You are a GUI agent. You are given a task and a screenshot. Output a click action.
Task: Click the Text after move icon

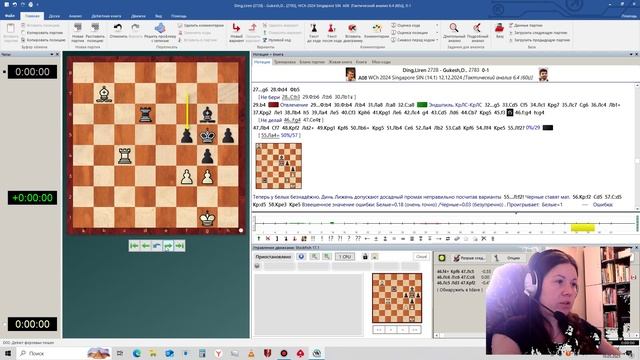[x=331, y=28]
